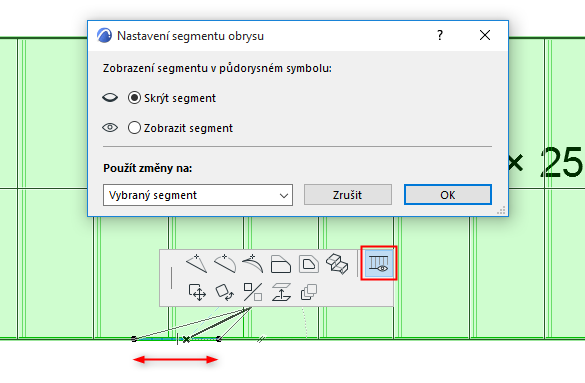585x383 pixels.
Task: Select the offset all edges tool
Action: [x=309, y=264]
